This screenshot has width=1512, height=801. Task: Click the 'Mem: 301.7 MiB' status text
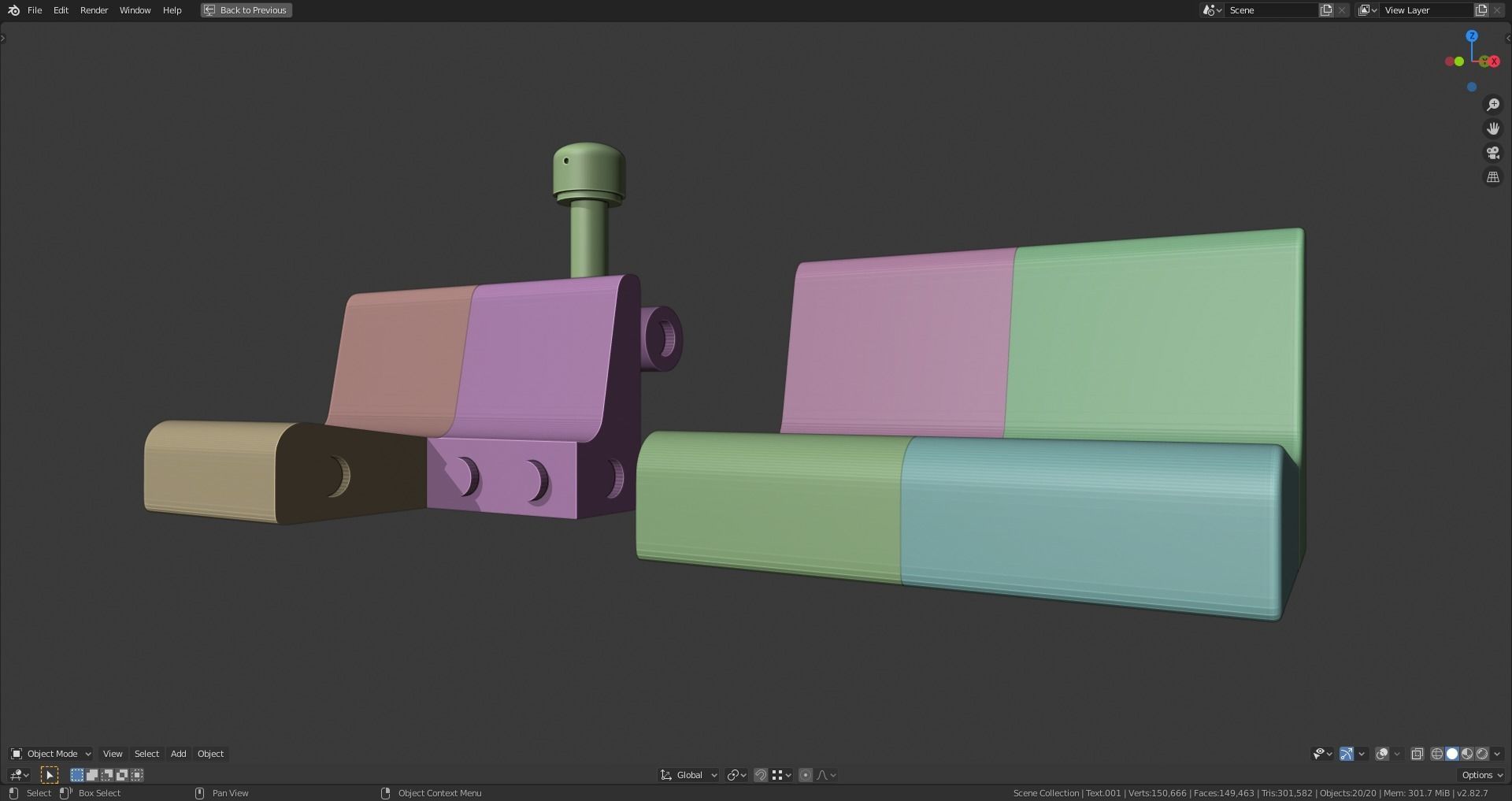1417,793
